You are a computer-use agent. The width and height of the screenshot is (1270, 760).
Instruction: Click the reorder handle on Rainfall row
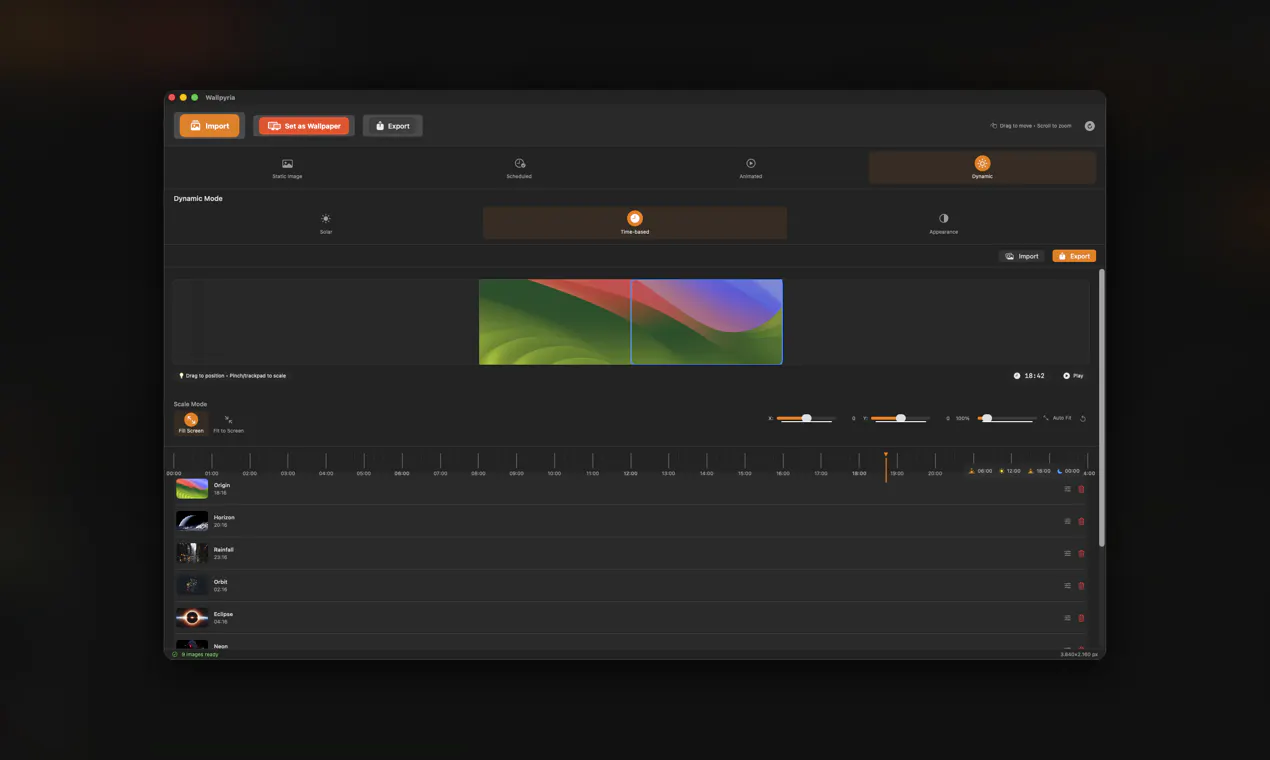pos(1067,553)
